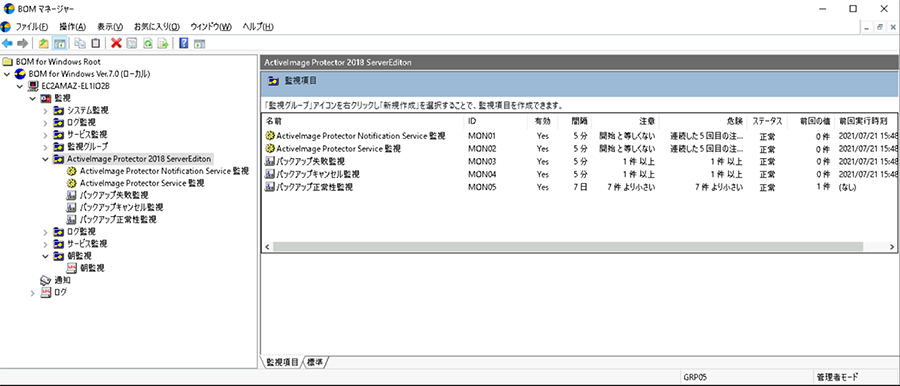Image resolution: width=900 pixels, height=386 pixels.
Task: Refresh the view with green arrow icon
Action: 148,43
